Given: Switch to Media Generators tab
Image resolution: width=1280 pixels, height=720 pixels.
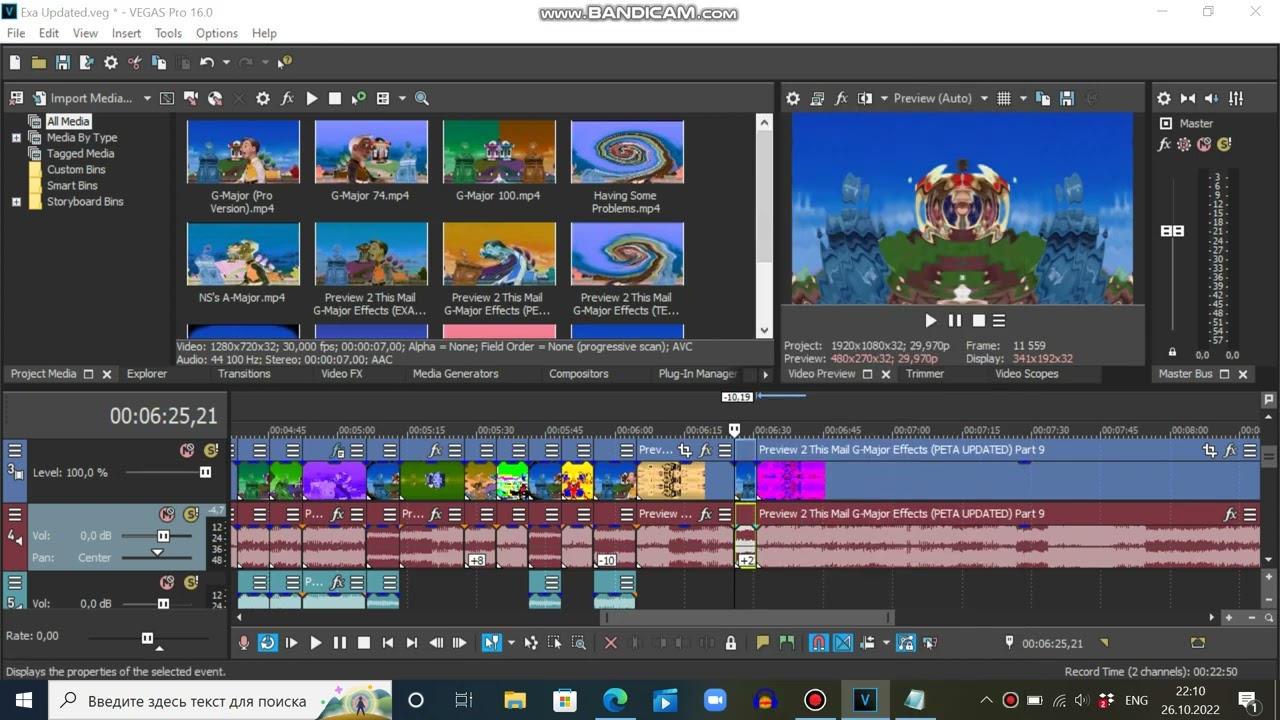Looking at the screenshot, I should 455,374.
